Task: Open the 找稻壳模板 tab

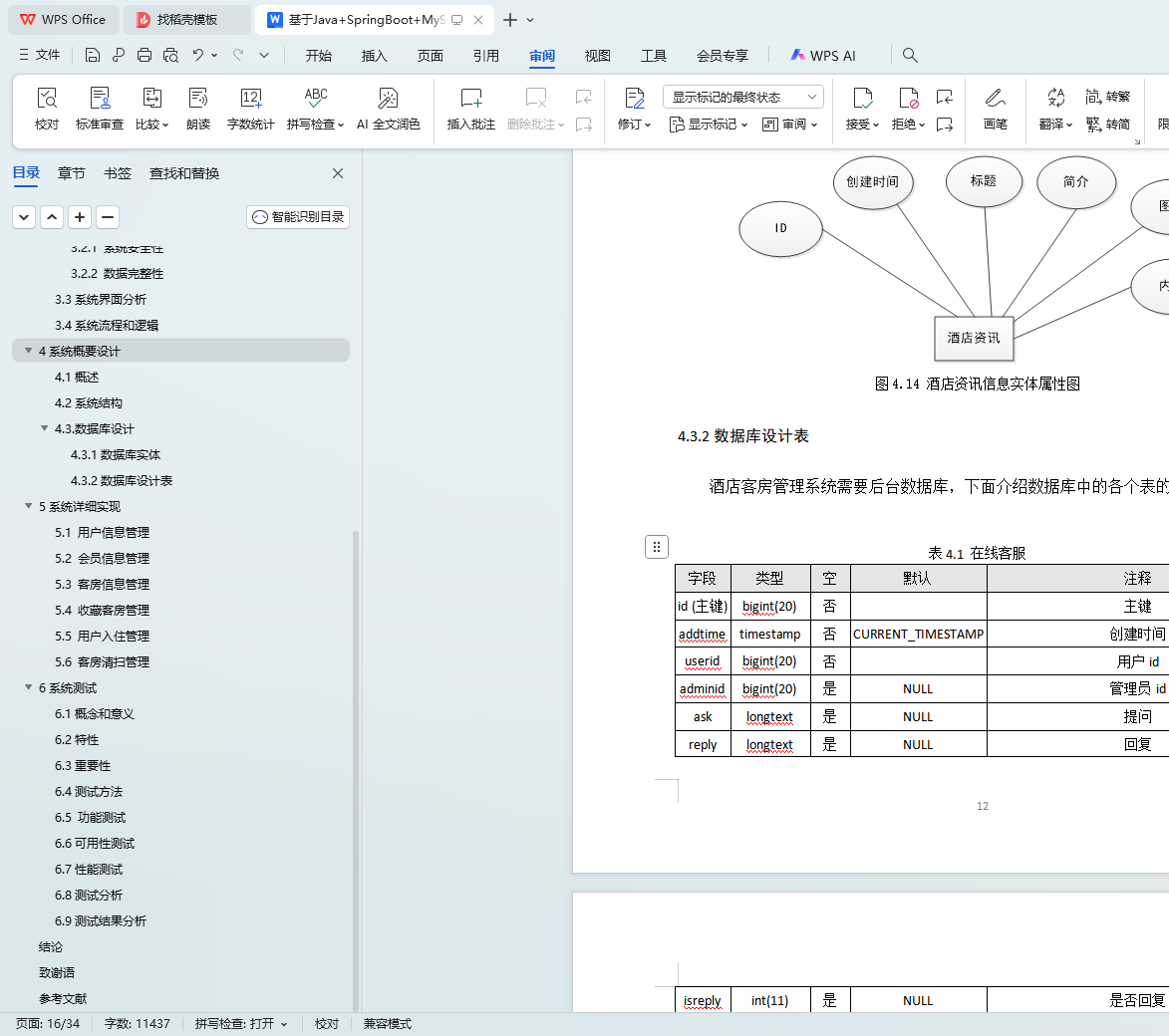Action: coord(187,19)
